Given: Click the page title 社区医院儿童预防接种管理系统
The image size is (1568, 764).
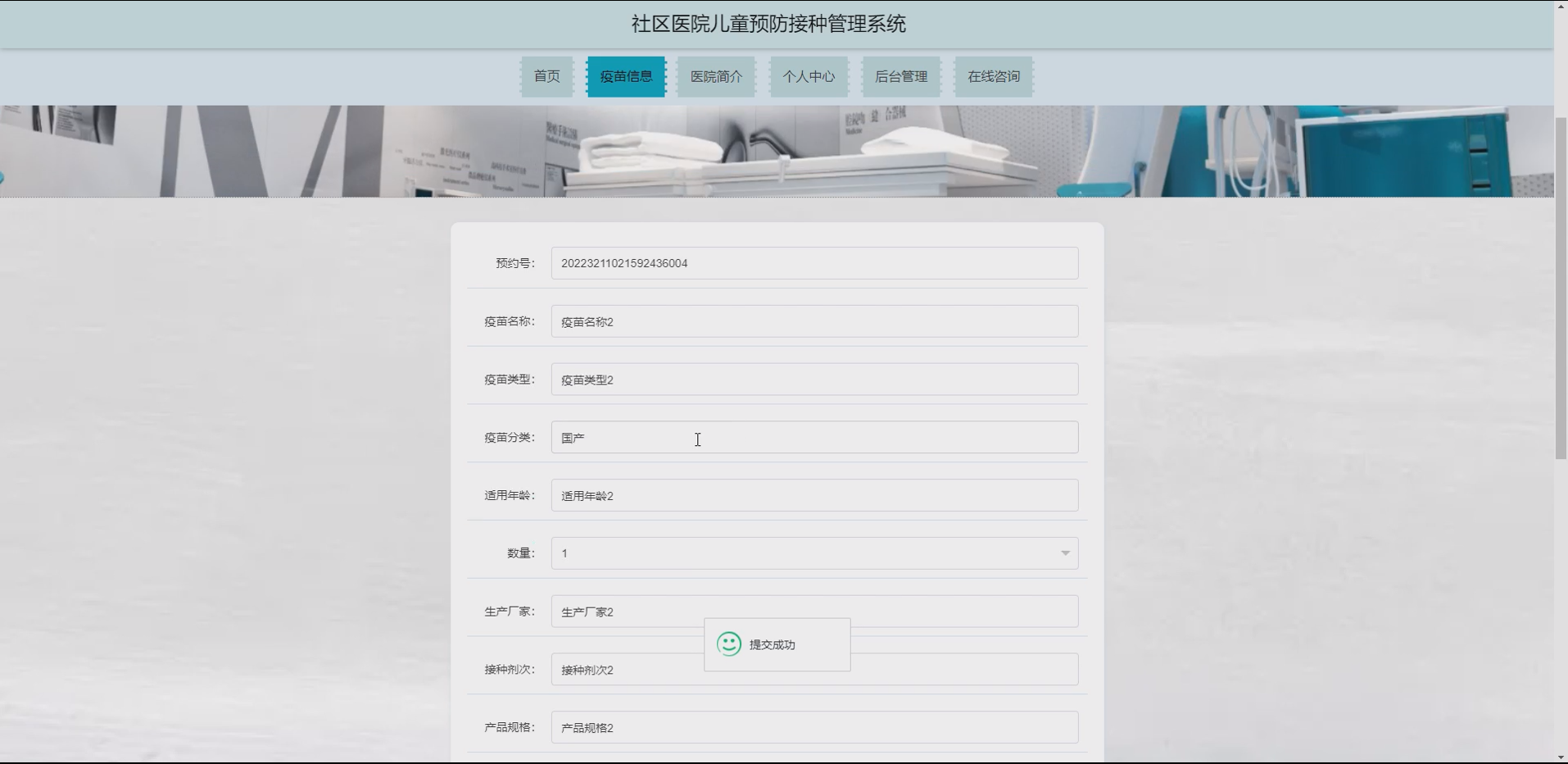Looking at the screenshot, I should (x=768, y=24).
